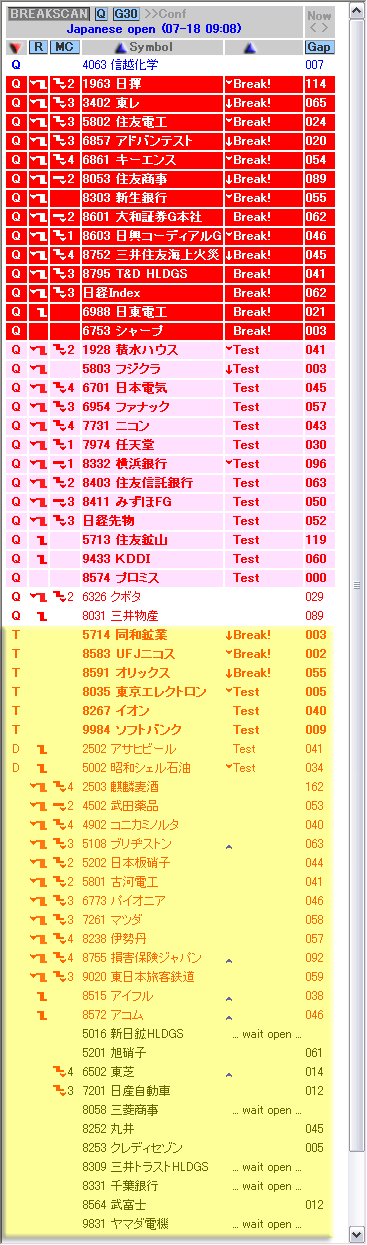Viewport: 367px width, 1245px height.
Task: Click blue triangle header of status column
Action: click(x=250, y=47)
